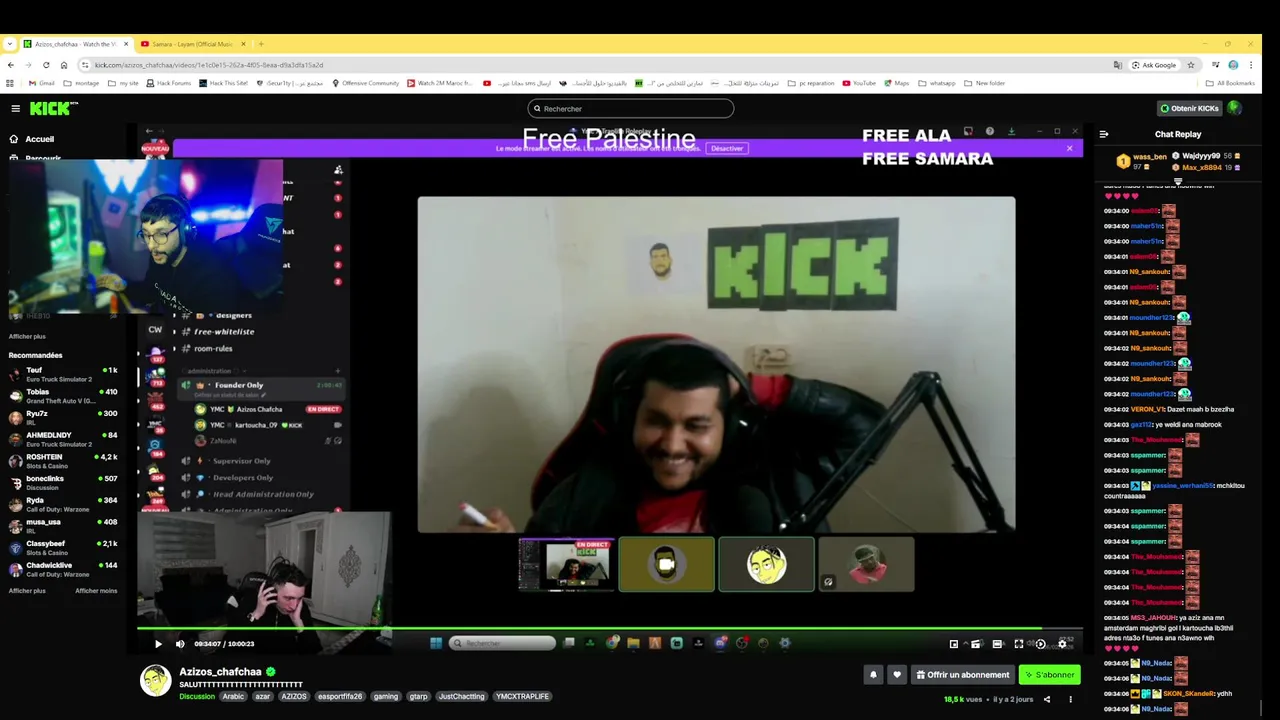This screenshot has height=720, width=1280.
Task: Open a new browser tab
Action: point(261,44)
